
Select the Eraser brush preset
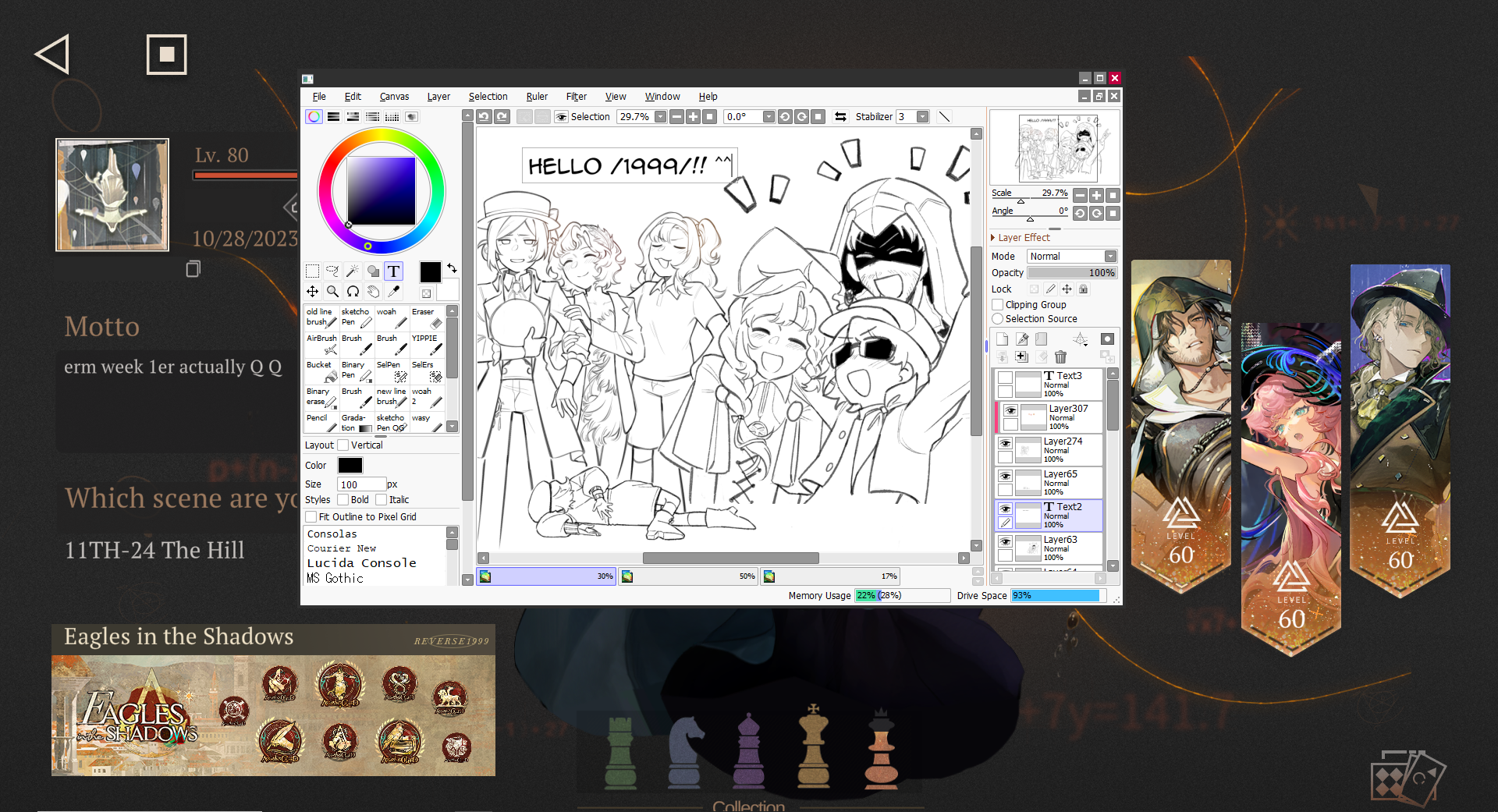tap(428, 317)
